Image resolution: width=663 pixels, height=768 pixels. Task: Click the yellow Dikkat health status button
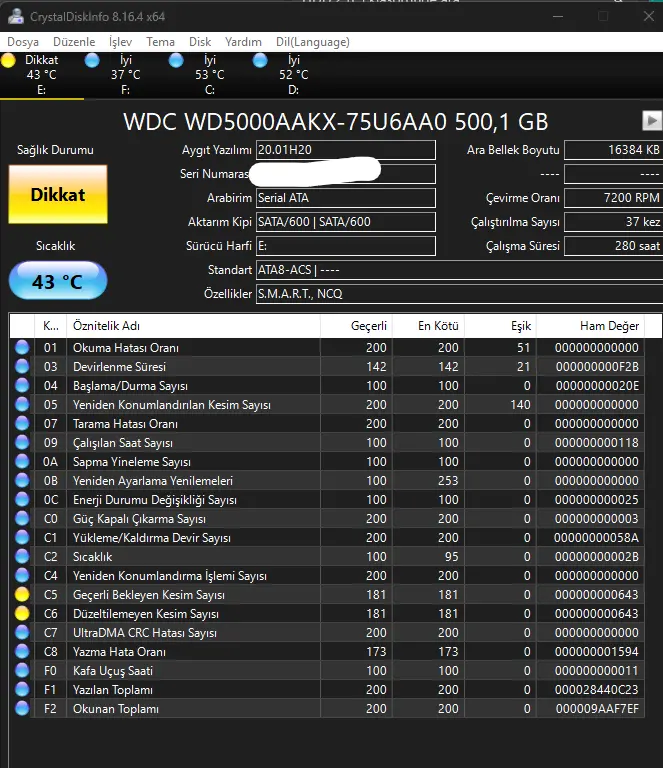[x=58, y=194]
